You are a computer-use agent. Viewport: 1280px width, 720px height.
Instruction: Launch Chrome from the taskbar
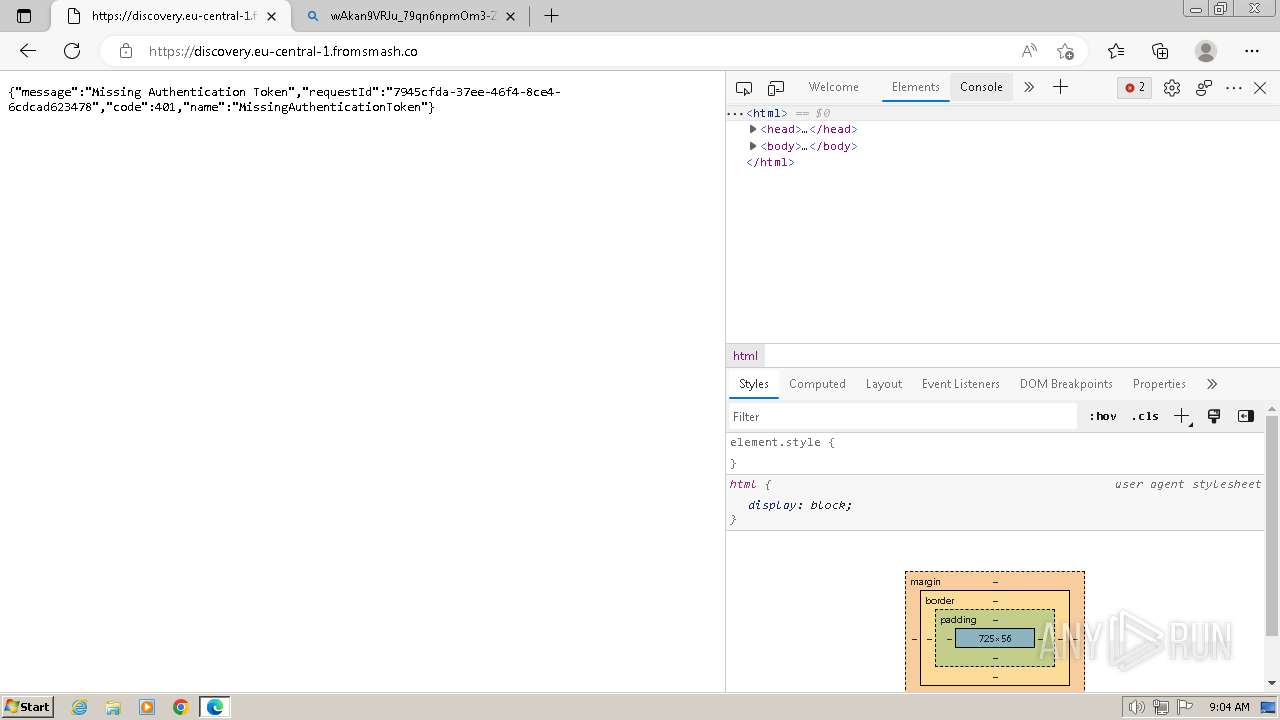(x=181, y=707)
